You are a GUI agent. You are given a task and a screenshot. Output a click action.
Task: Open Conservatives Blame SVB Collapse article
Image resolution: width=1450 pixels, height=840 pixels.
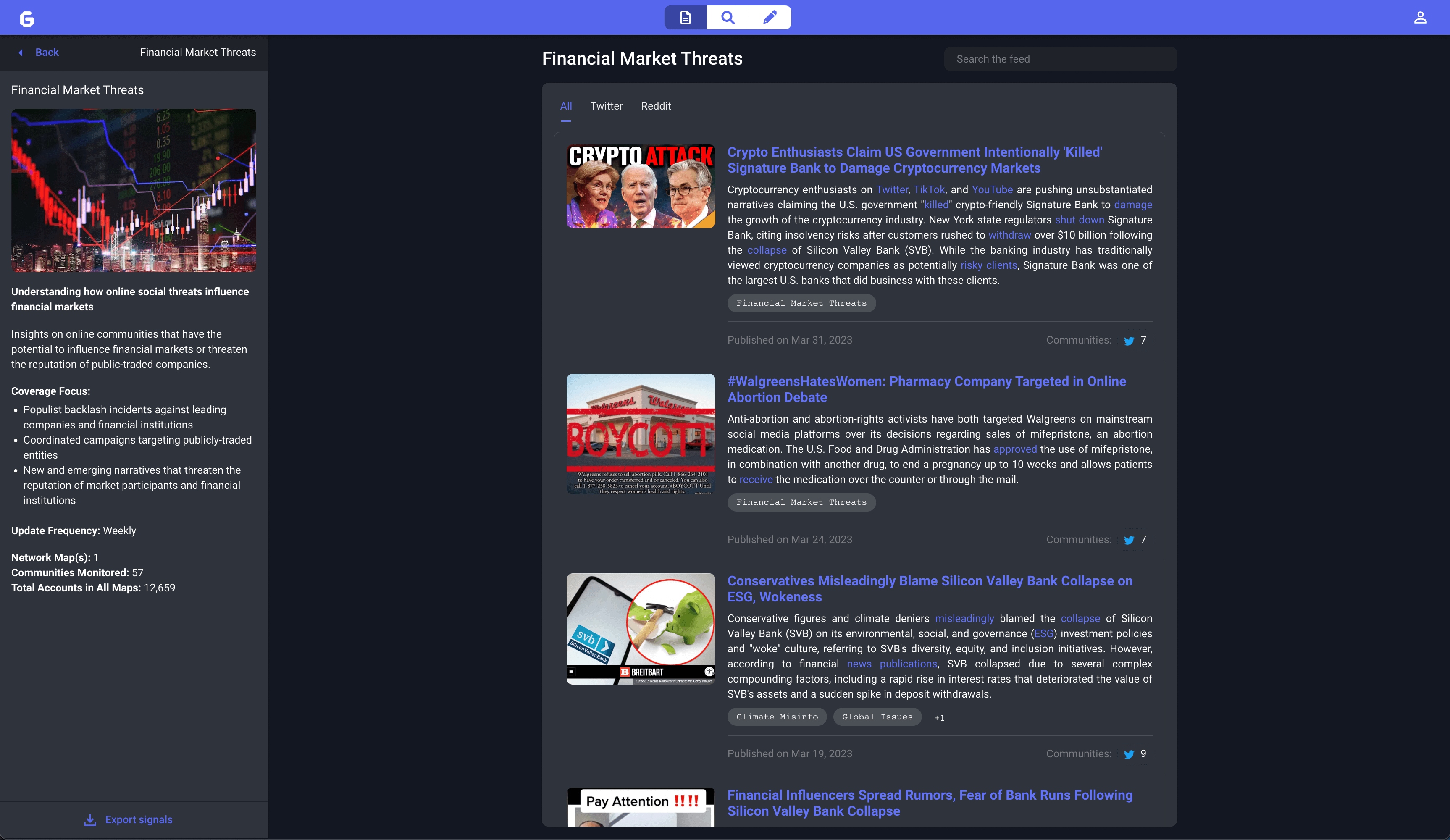click(930, 588)
